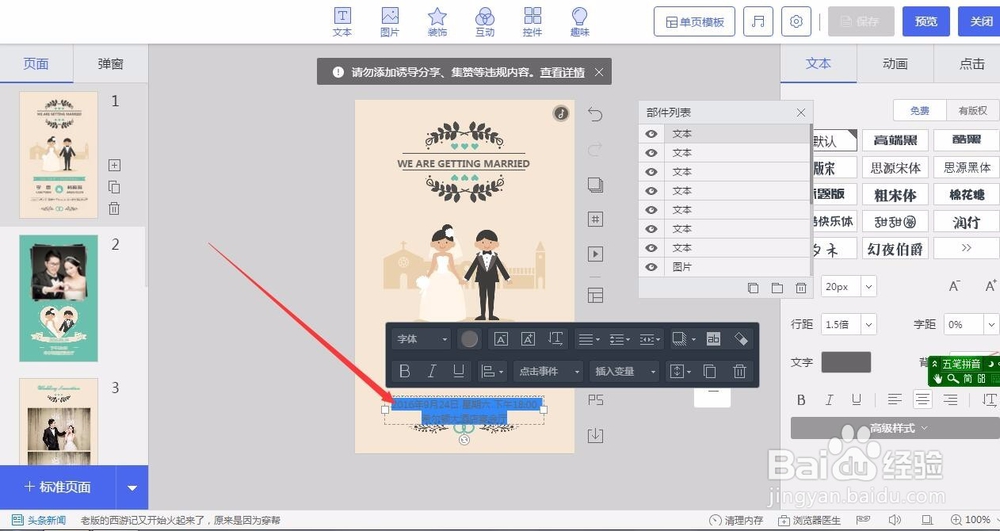Toggle underline in floating toolbar
The width and height of the screenshot is (1000, 531).
coord(459,371)
